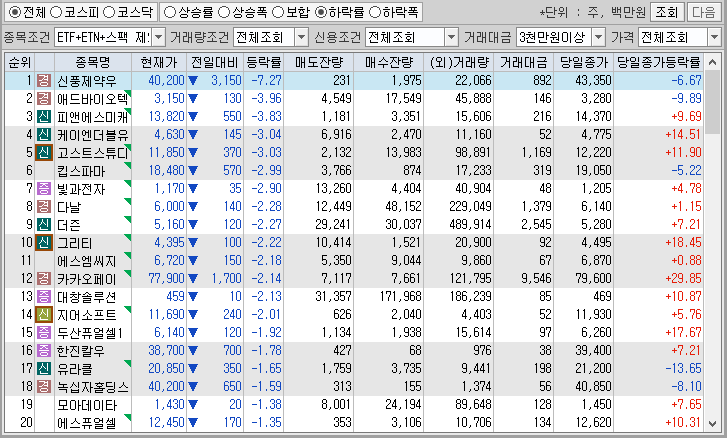Click the 다음 button
Image resolution: width=727 pixels, height=438 pixels.
[x=703, y=13]
